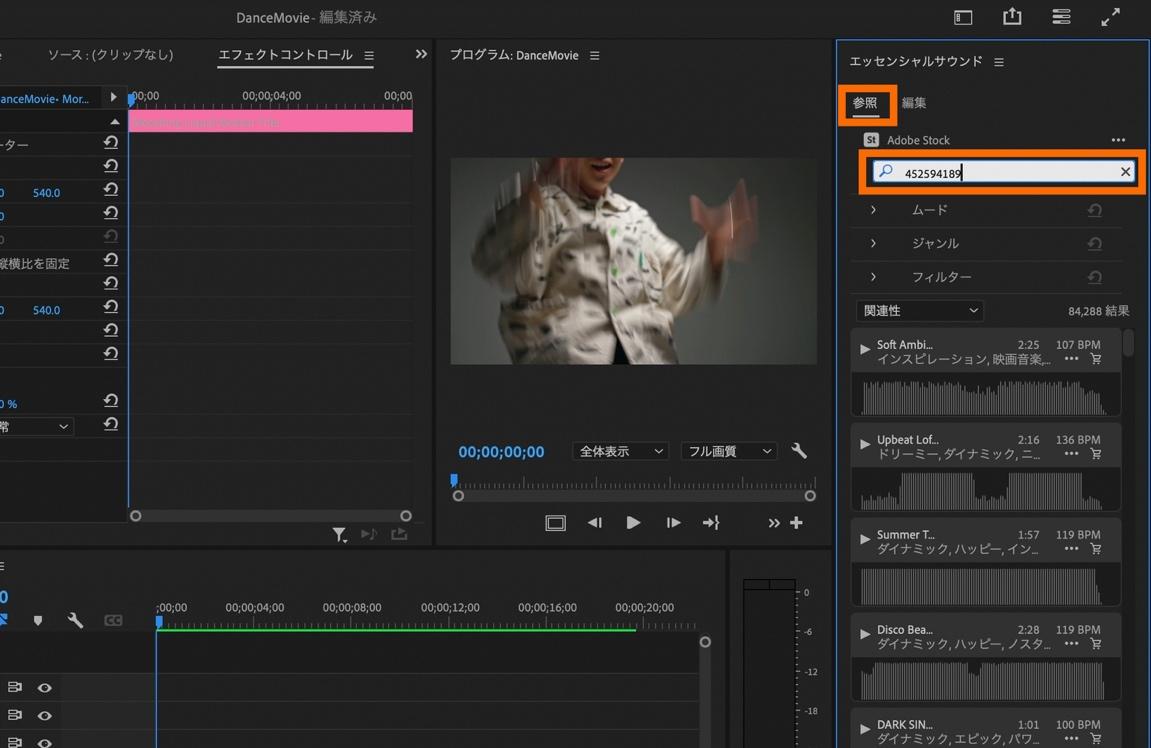This screenshot has height=748, width=1151.
Task: Open more options for Disco Bea track
Action: pos(1071,644)
